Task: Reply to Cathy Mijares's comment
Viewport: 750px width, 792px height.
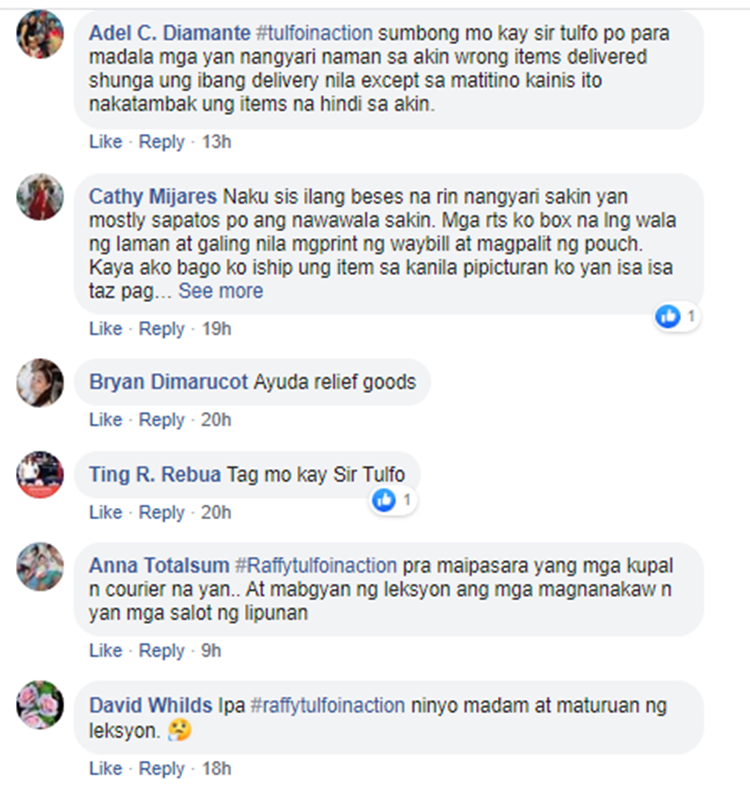Action: coord(162,329)
